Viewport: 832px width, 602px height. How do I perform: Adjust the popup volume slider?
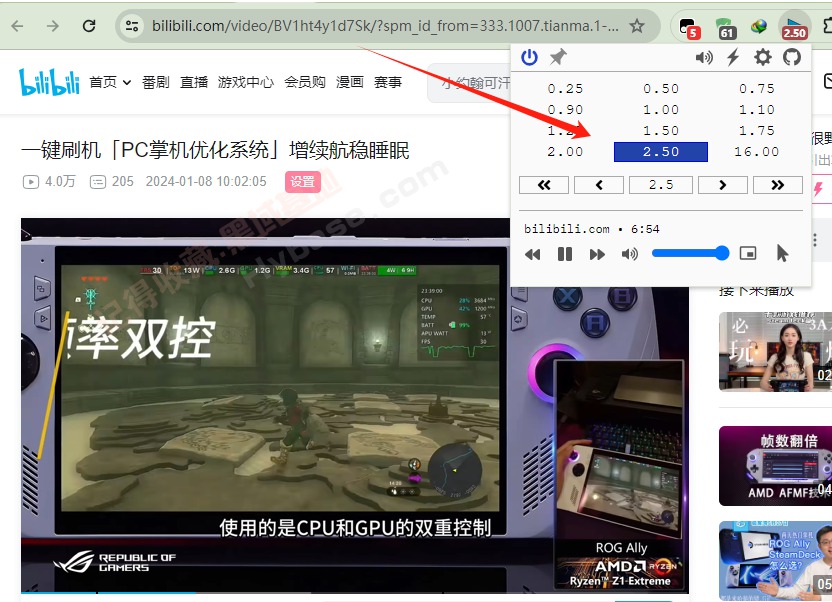(690, 254)
